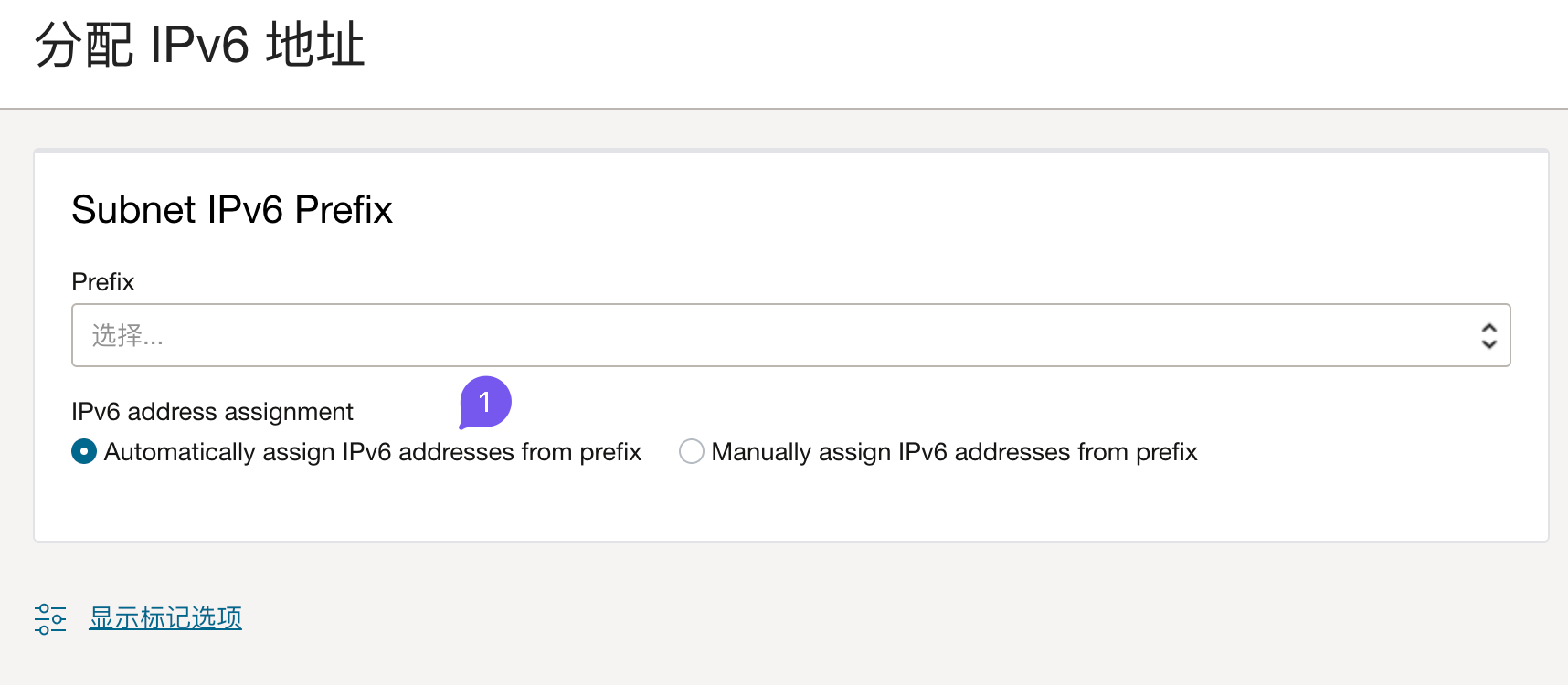
Task: Click the "Subnet IPv6 Prefix" section heading
Action: (x=232, y=210)
